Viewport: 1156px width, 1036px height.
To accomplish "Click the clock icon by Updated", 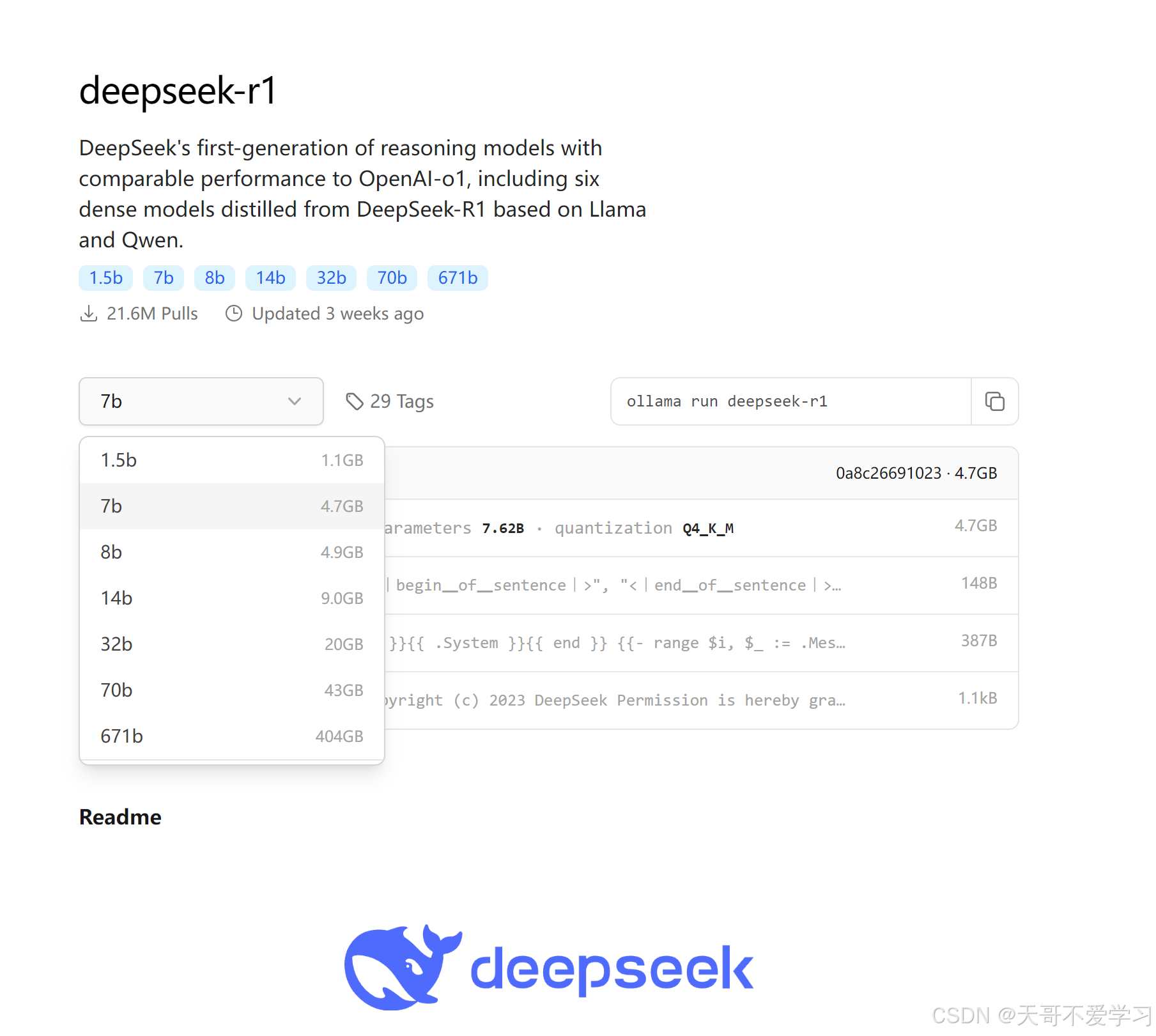I will tap(234, 314).
